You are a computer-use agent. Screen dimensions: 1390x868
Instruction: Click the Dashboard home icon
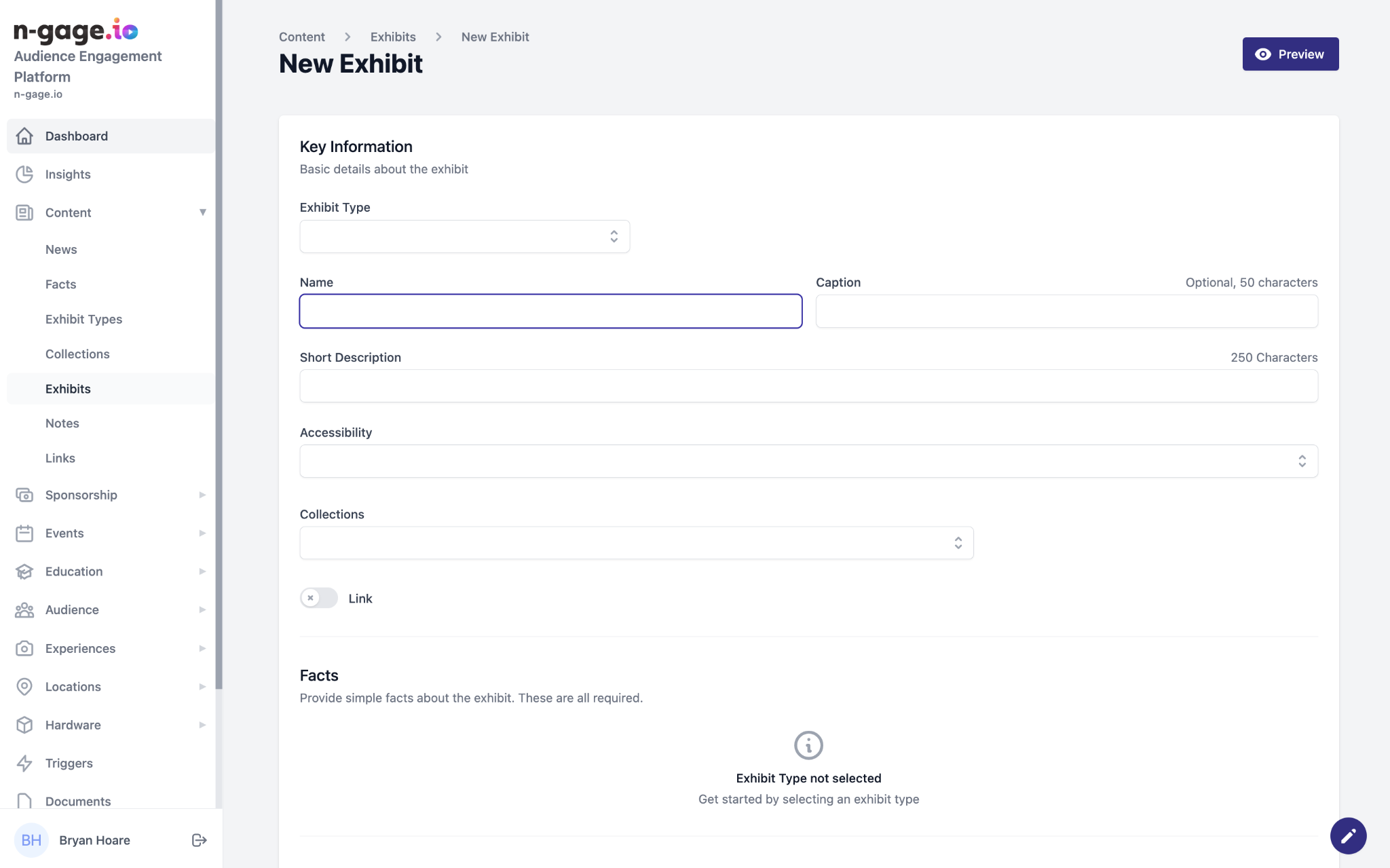click(24, 136)
